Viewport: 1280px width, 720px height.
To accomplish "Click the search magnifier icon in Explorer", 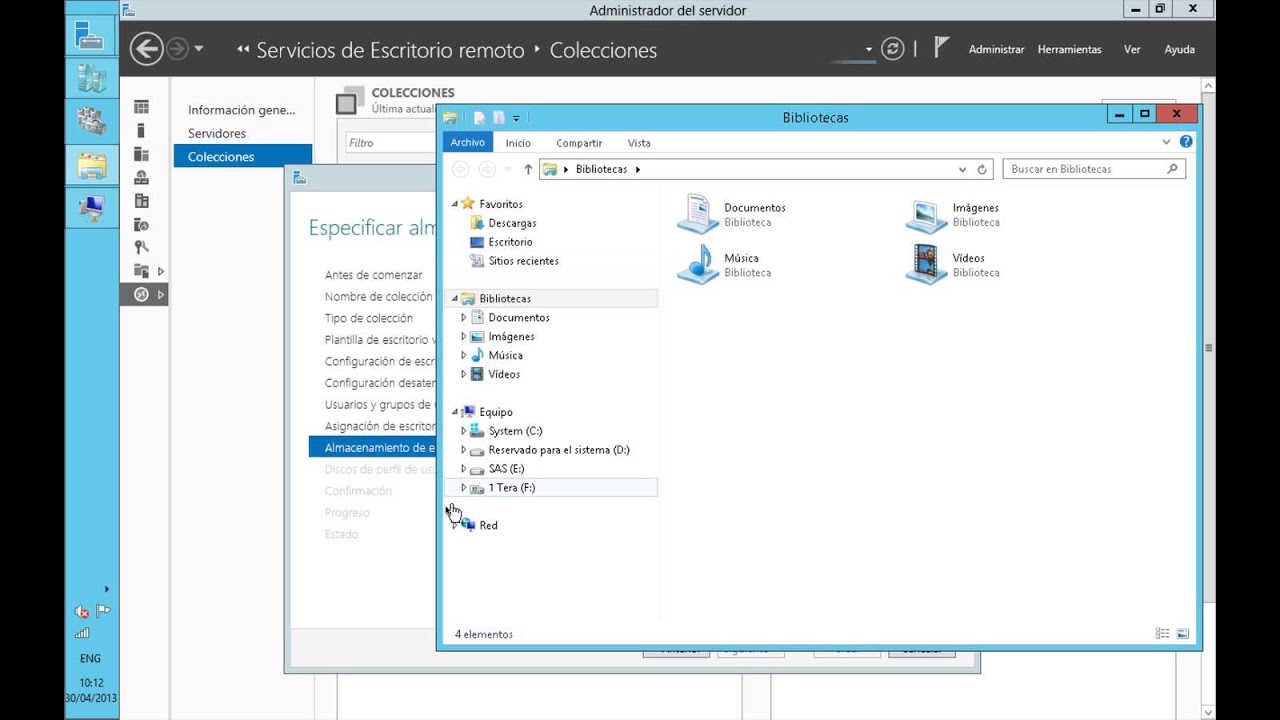I will pos(1173,169).
